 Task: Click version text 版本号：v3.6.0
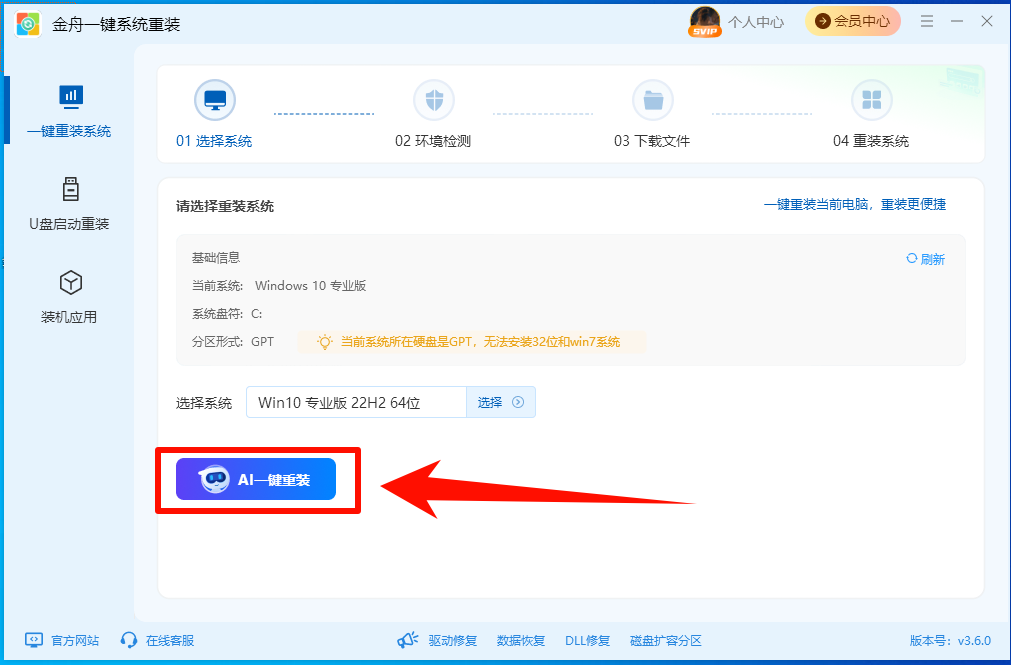click(x=950, y=640)
